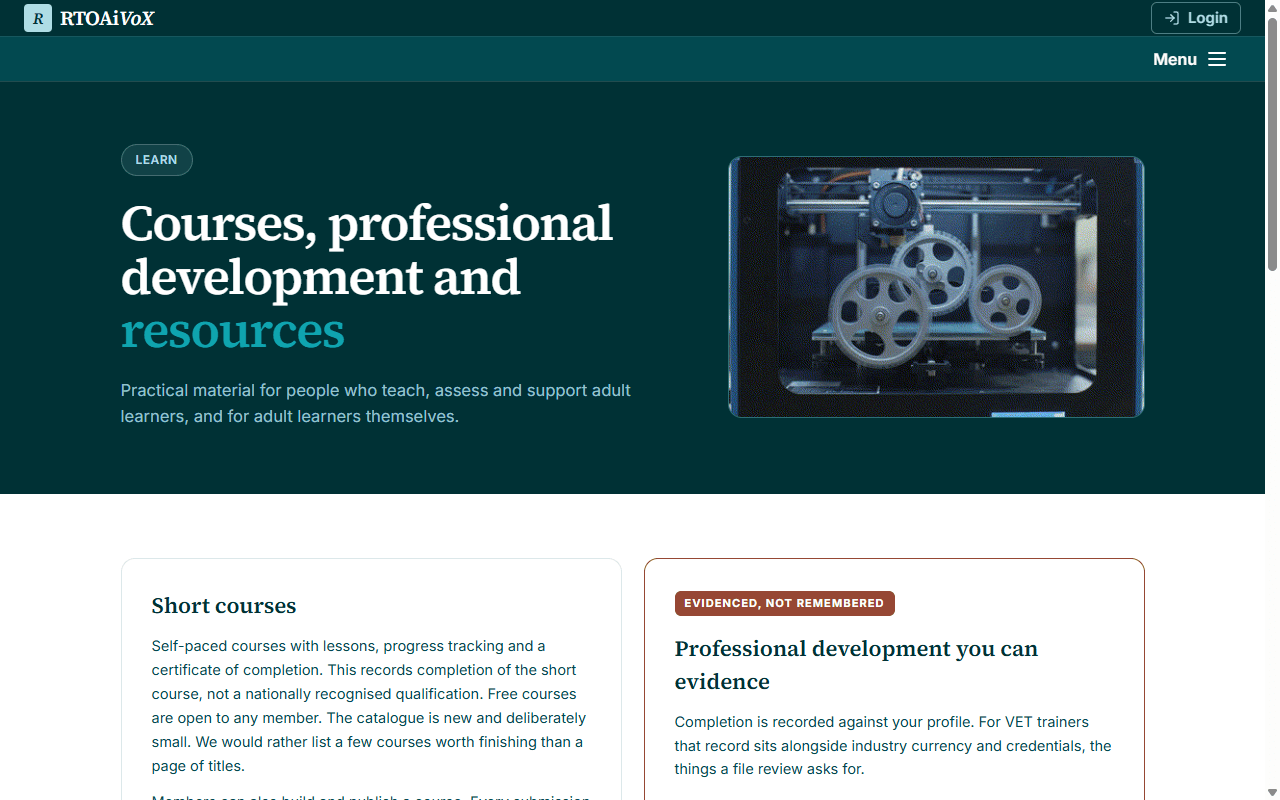Click the Menu label in navigation bar
The height and width of the screenshot is (800, 1280).
click(x=1175, y=59)
